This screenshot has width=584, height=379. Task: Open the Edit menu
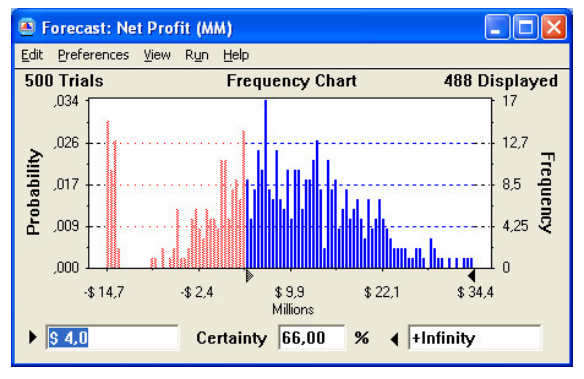(x=32, y=55)
